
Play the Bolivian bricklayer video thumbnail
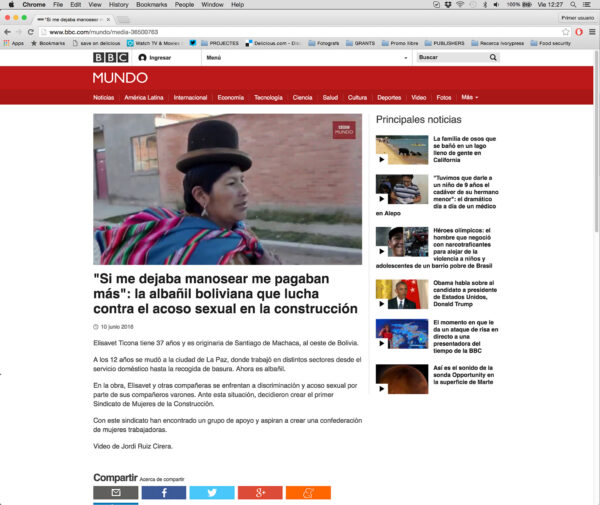(x=227, y=188)
